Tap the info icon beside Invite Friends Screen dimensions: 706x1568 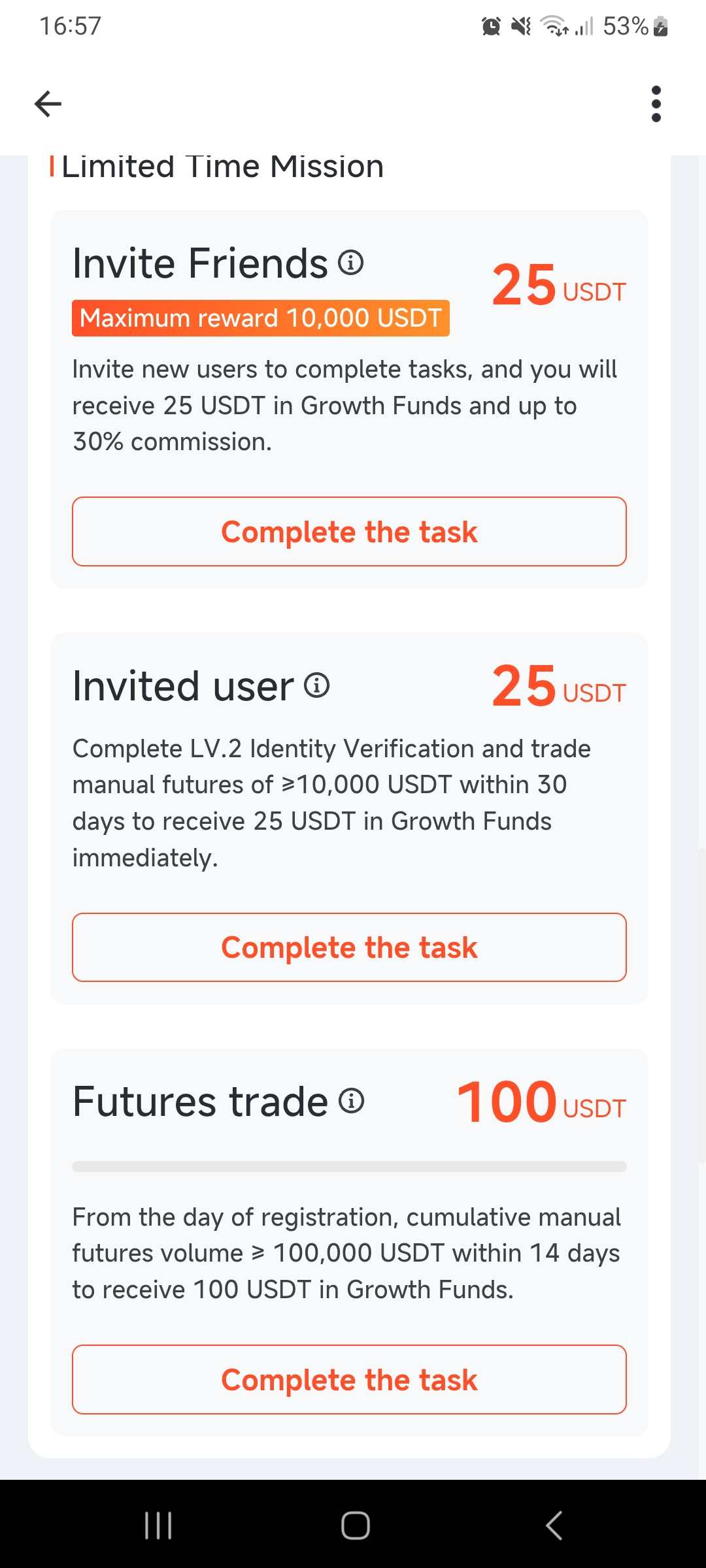click(351, 263)
